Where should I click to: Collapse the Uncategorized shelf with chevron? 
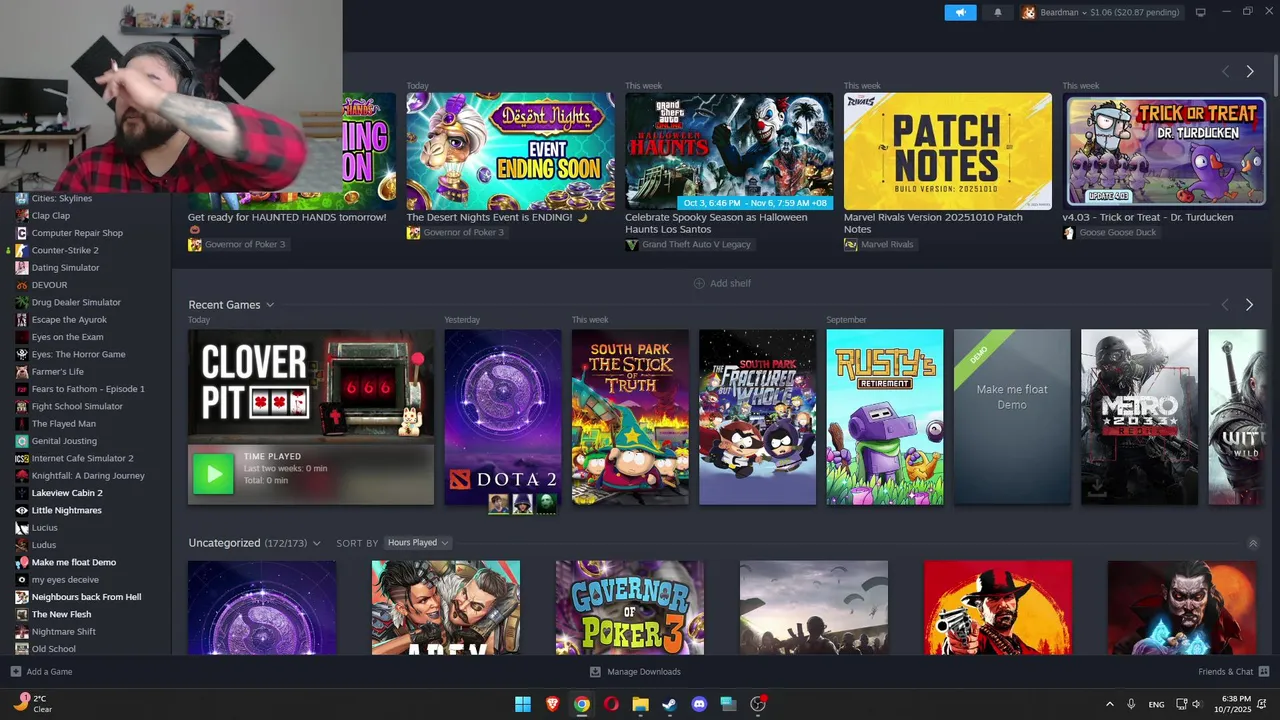click(1253, 543)
